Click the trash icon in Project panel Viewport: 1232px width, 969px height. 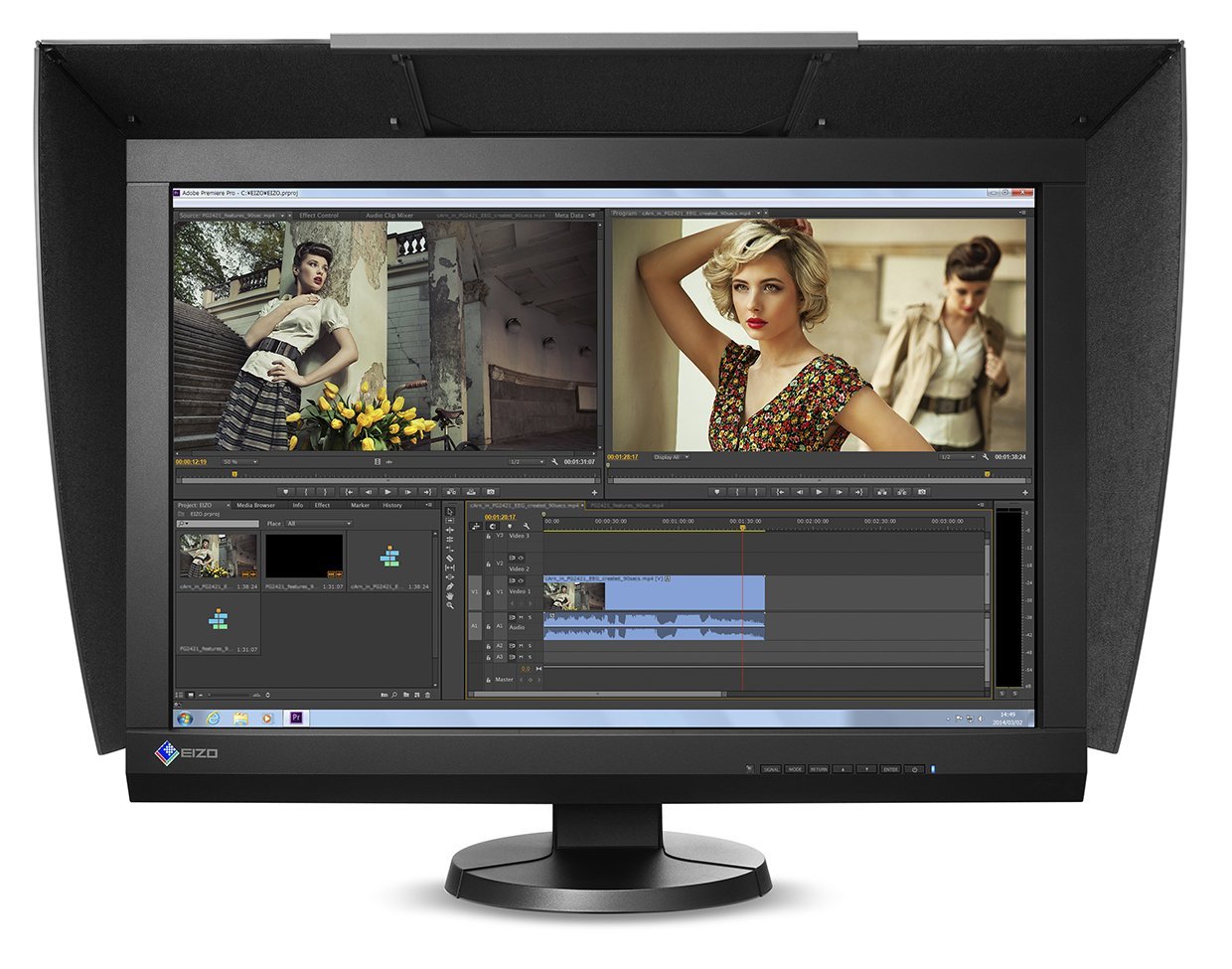tap(427, 695)
